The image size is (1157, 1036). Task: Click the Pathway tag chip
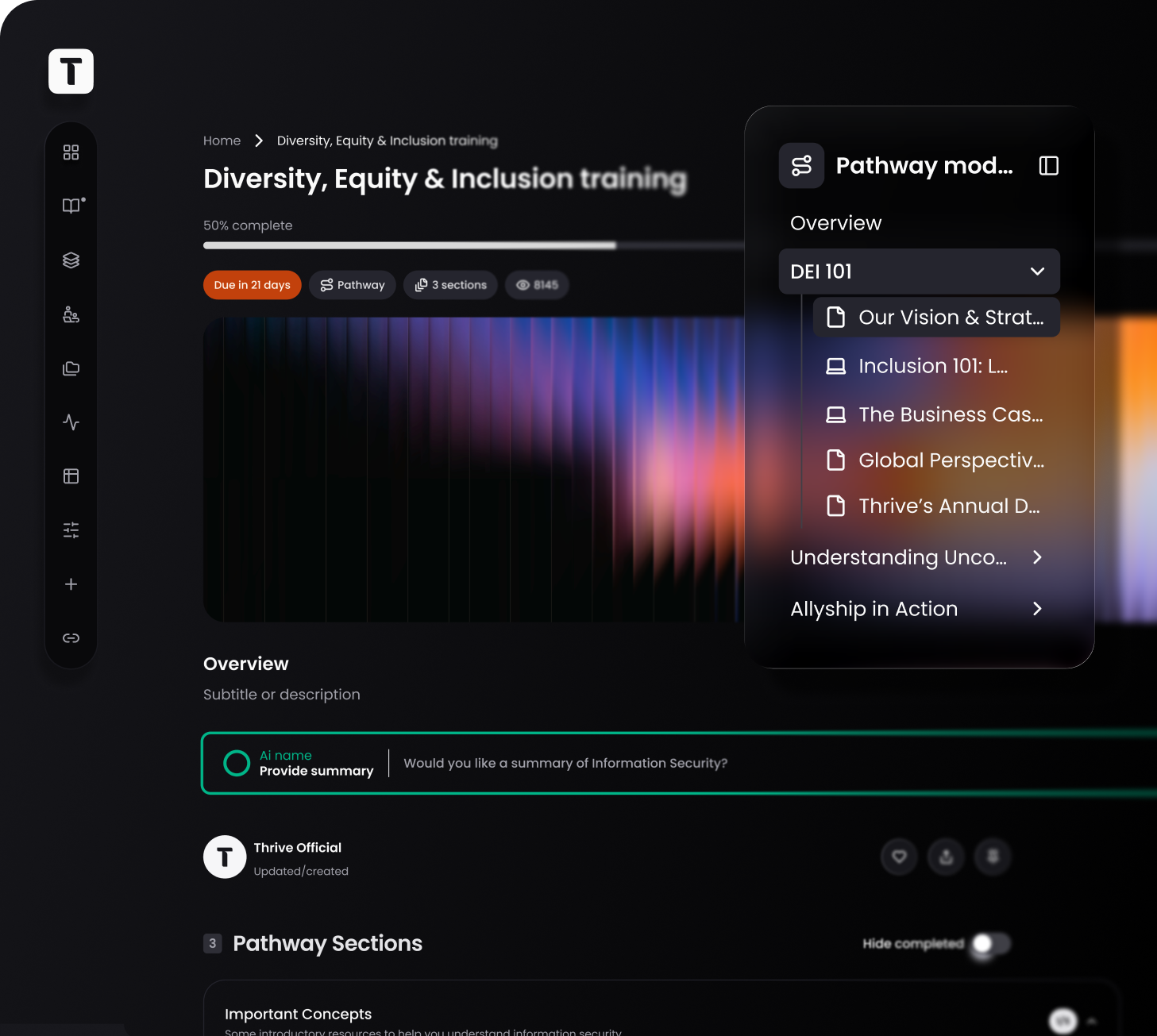pos(353,285)
